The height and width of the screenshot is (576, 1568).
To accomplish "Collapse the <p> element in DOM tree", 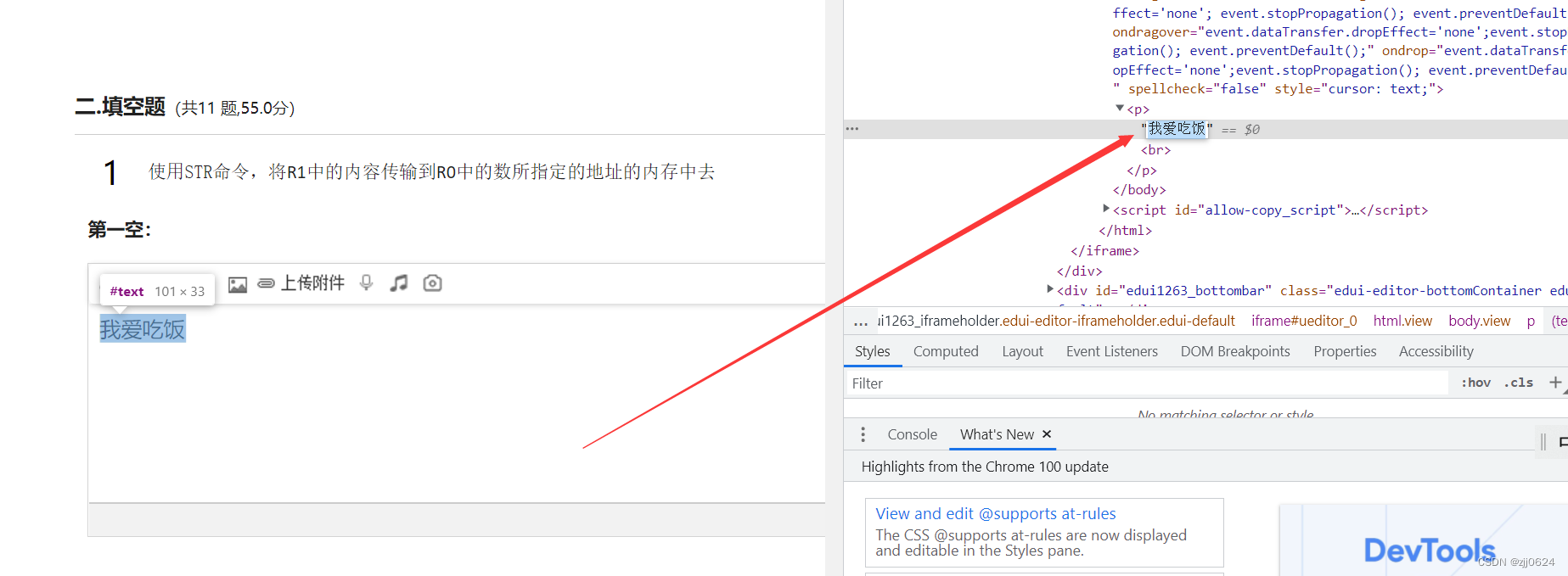I will [1120, 109].
